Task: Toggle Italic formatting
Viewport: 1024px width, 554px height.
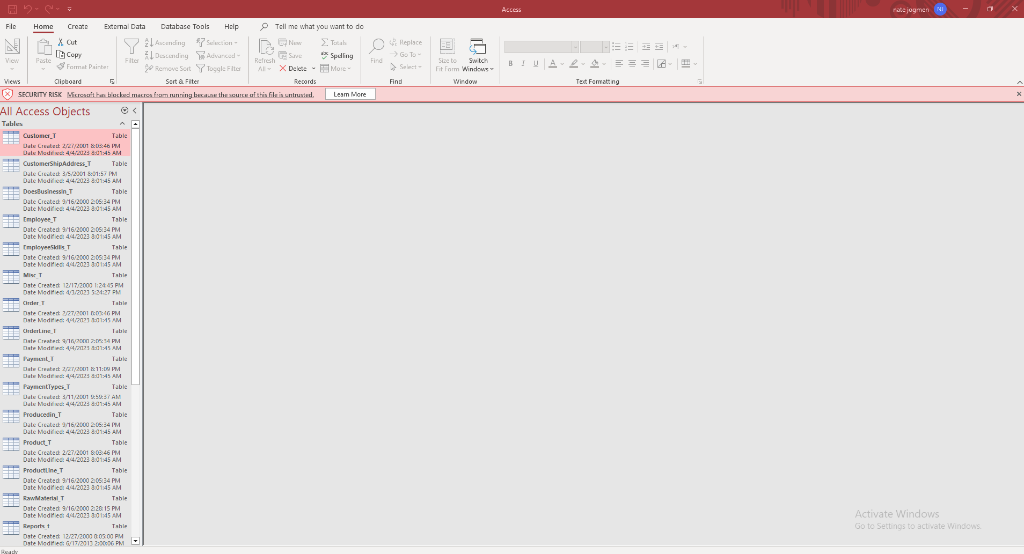Action: coord(523,63)
